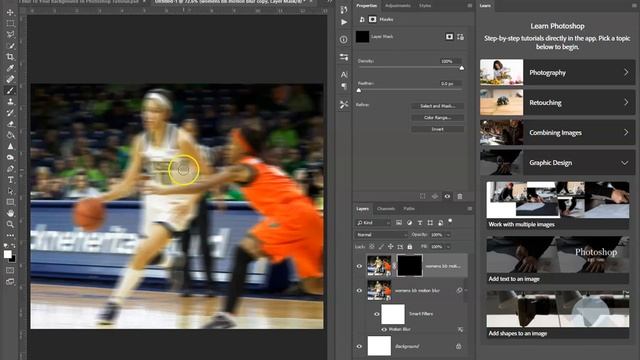Screen dimensions: 640x360
Task: Open the Paragraph panel icon
Action: coord(344,86)
